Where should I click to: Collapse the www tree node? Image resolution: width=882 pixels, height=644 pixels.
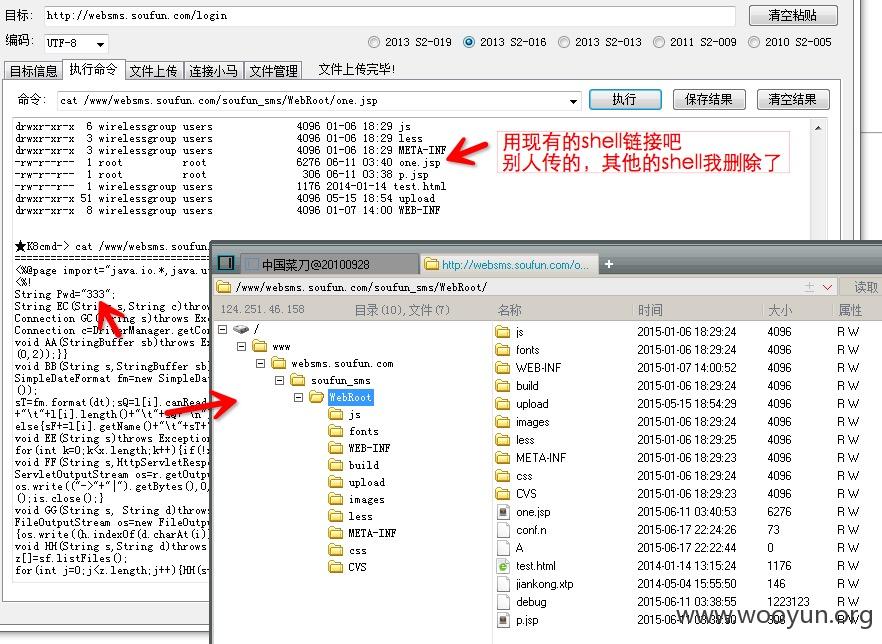(x=241, y=346)
